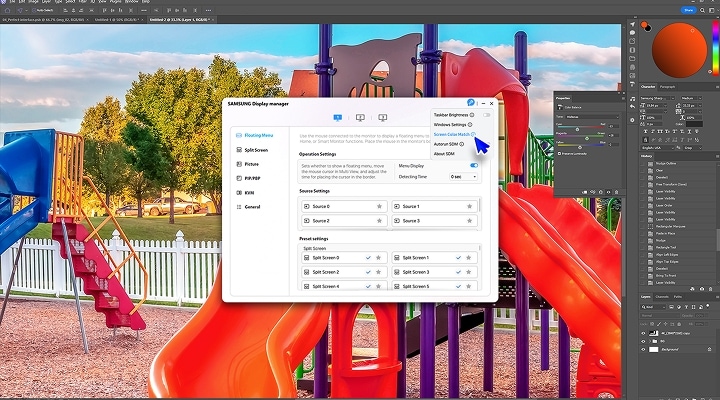Screen dimensions: 720x400
Task: Click the info icon next to Windows Settings
Action: coord(470,124)
